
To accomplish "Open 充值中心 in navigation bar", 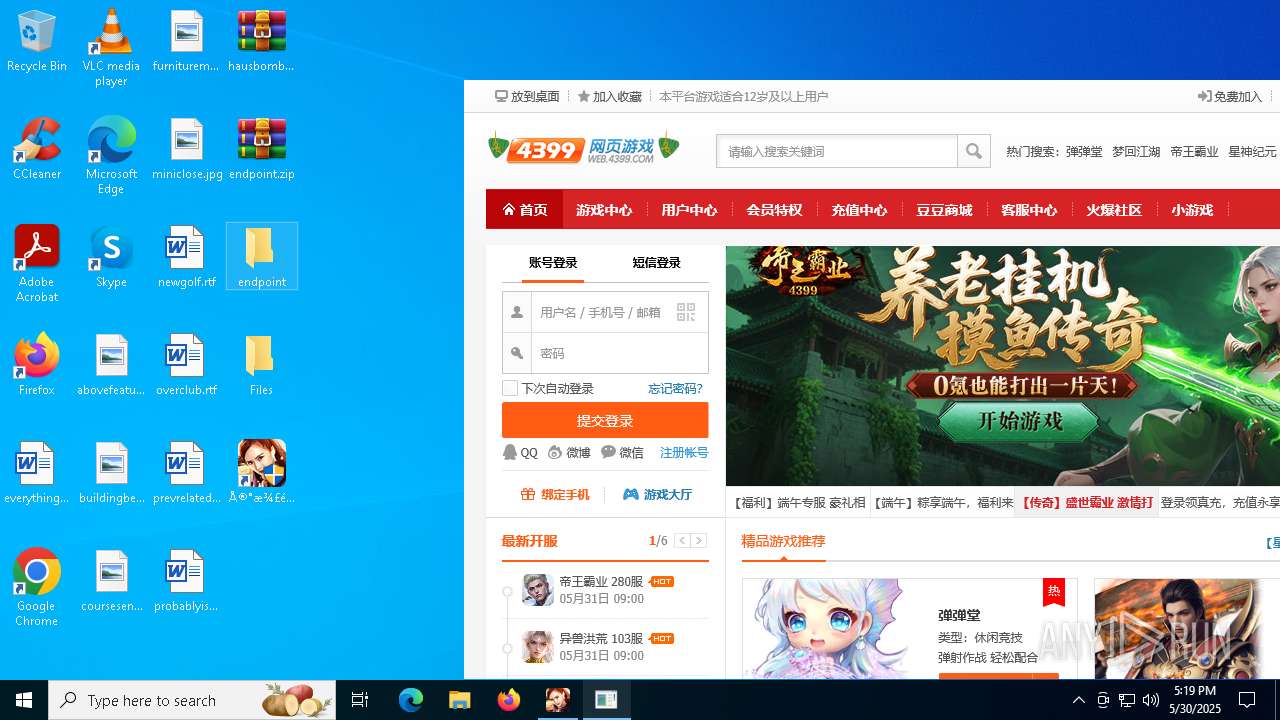I will [859, 209].
